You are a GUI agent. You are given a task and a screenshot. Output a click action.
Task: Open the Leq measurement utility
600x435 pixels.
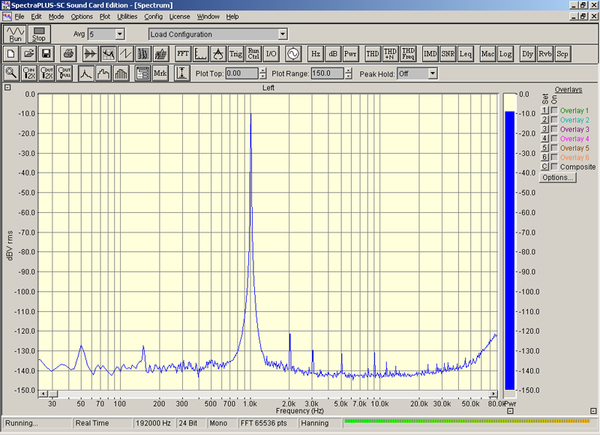pyautogui.click(x=465, y=54)
